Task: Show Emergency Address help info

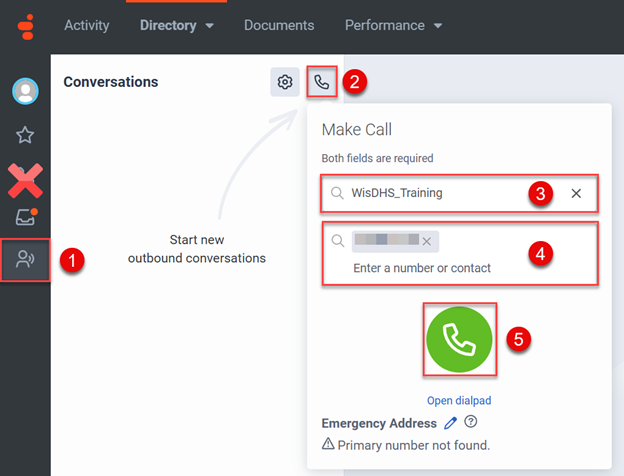Action: 471,423
